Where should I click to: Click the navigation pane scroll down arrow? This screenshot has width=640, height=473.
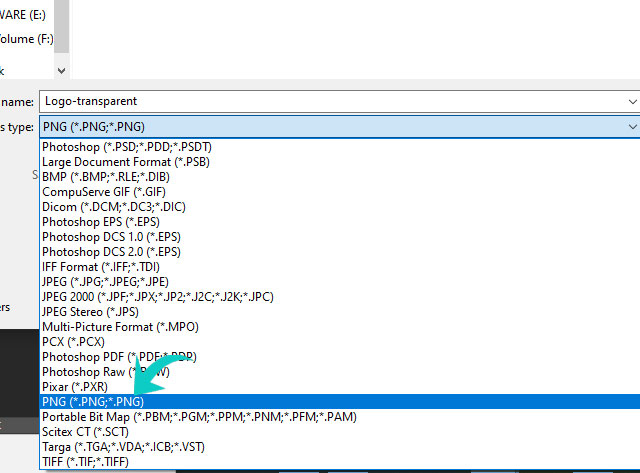coord(62,71)
